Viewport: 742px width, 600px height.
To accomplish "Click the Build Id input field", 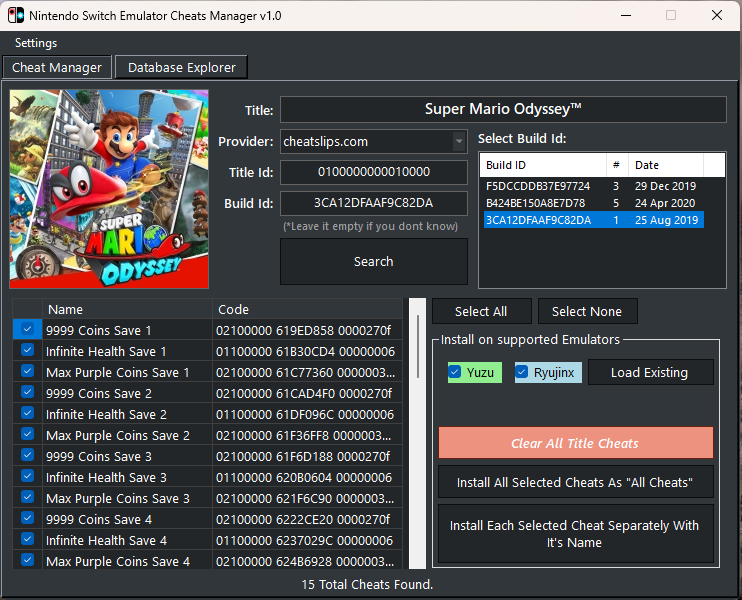I will [373, 203].
